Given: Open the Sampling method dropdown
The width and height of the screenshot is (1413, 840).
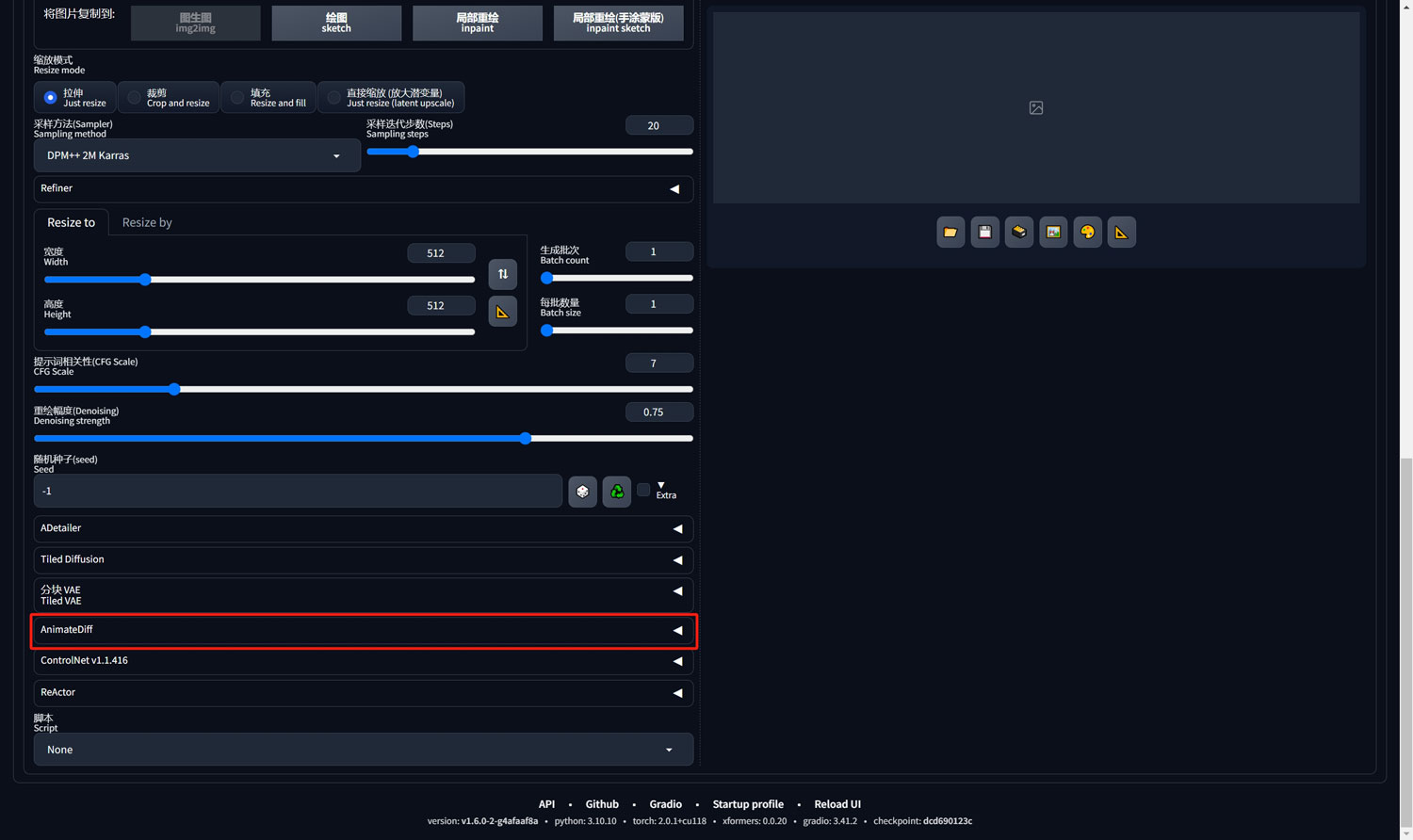Looking at the screenshot, I should [197, 155].
